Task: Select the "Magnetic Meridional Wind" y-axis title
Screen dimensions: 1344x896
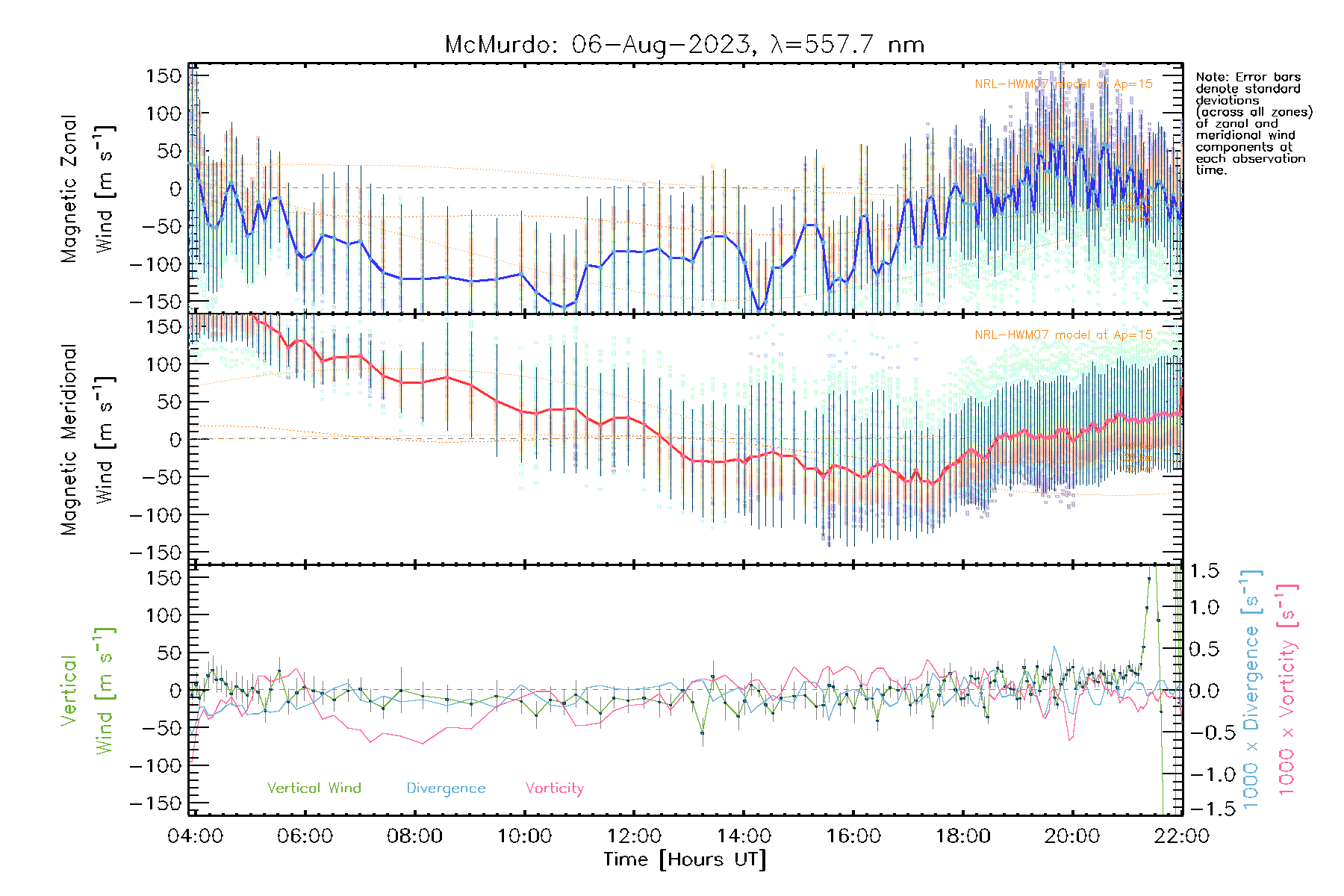Action: 87,439
